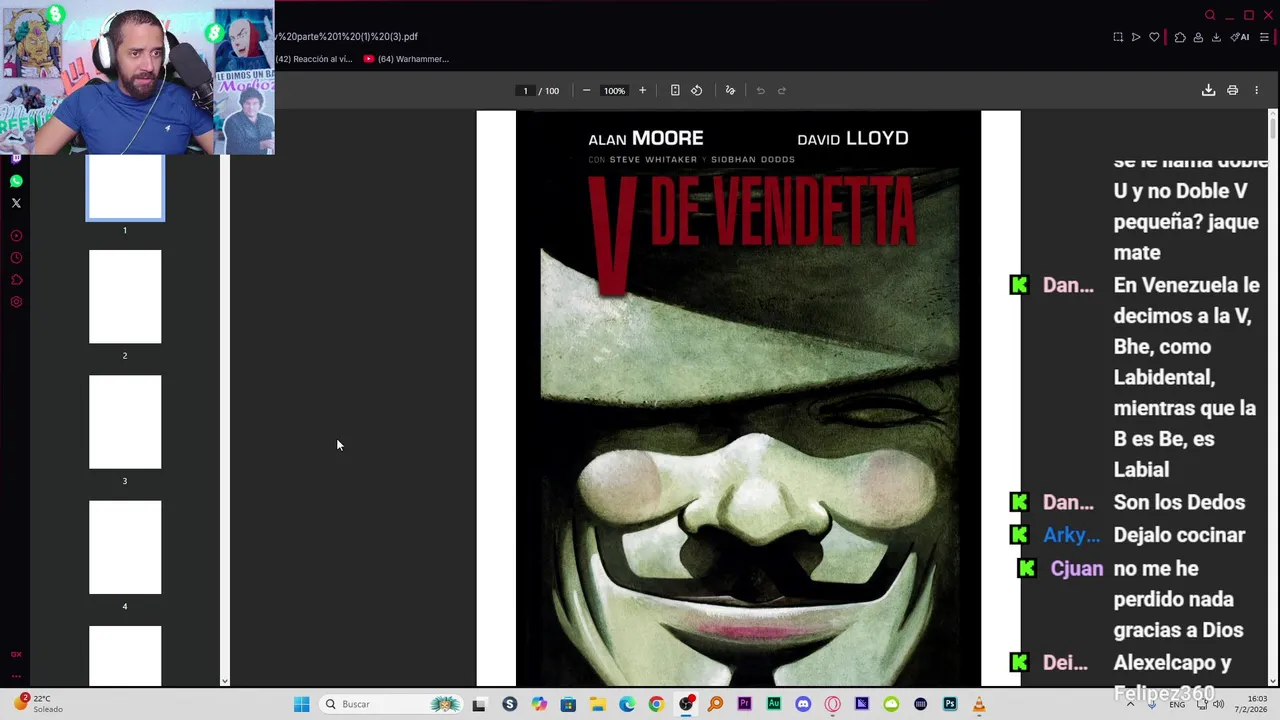
Task: Open Microsoft Edge from the taskbar
Action: click(627, 704)
